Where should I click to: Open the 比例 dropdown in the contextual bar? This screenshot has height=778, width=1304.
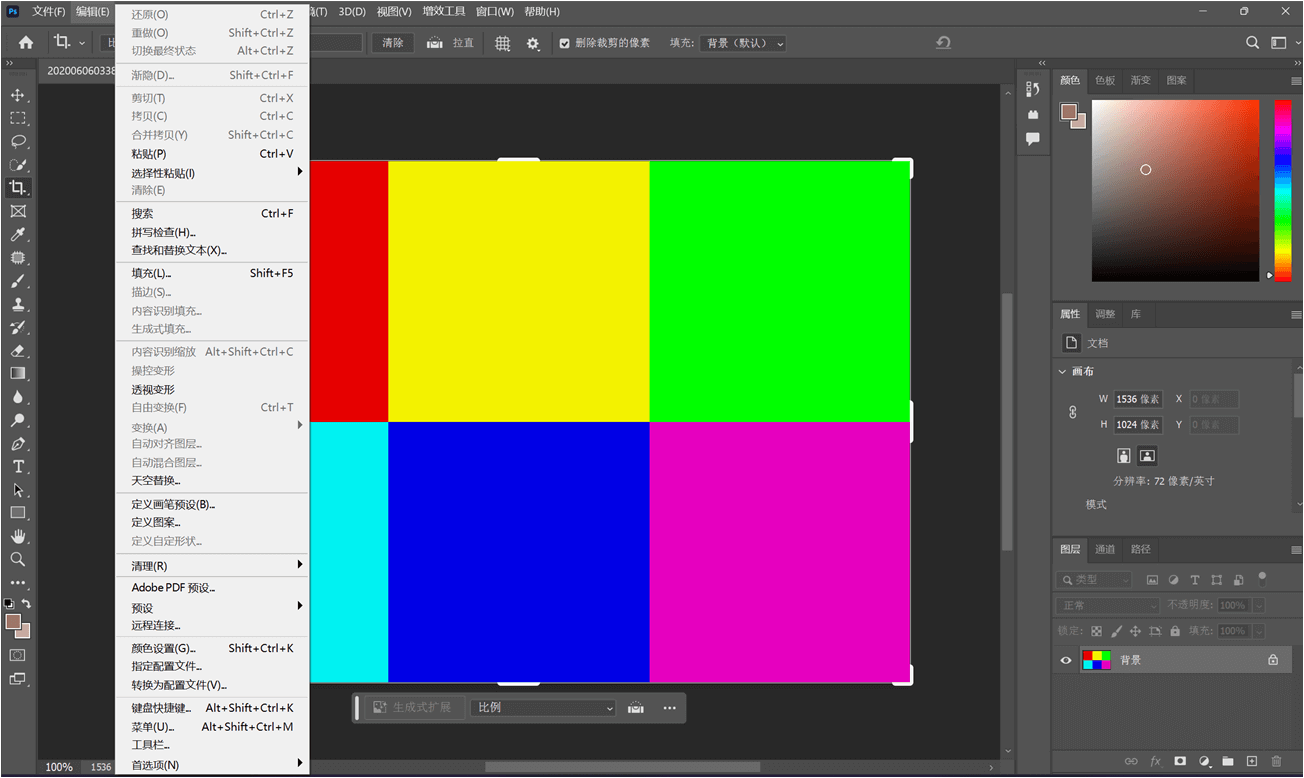point(544,707)
